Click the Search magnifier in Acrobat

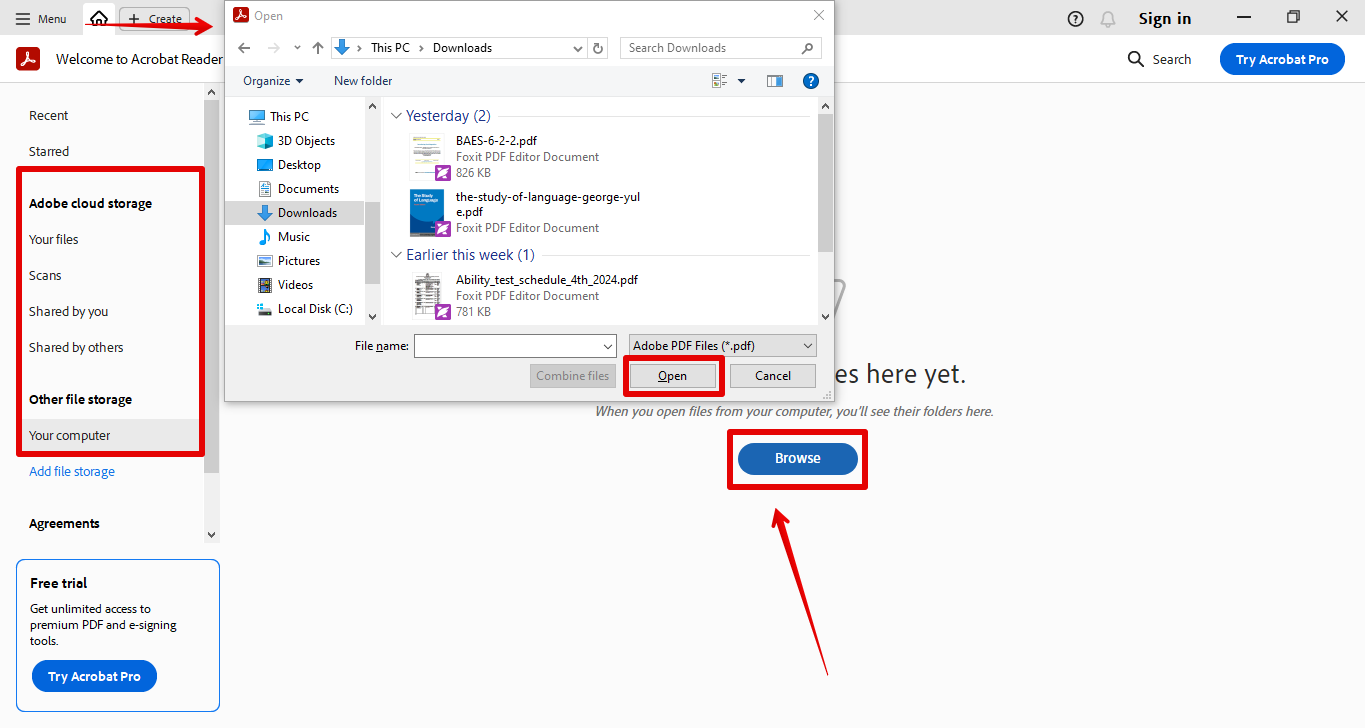[x=1135, y=59]
